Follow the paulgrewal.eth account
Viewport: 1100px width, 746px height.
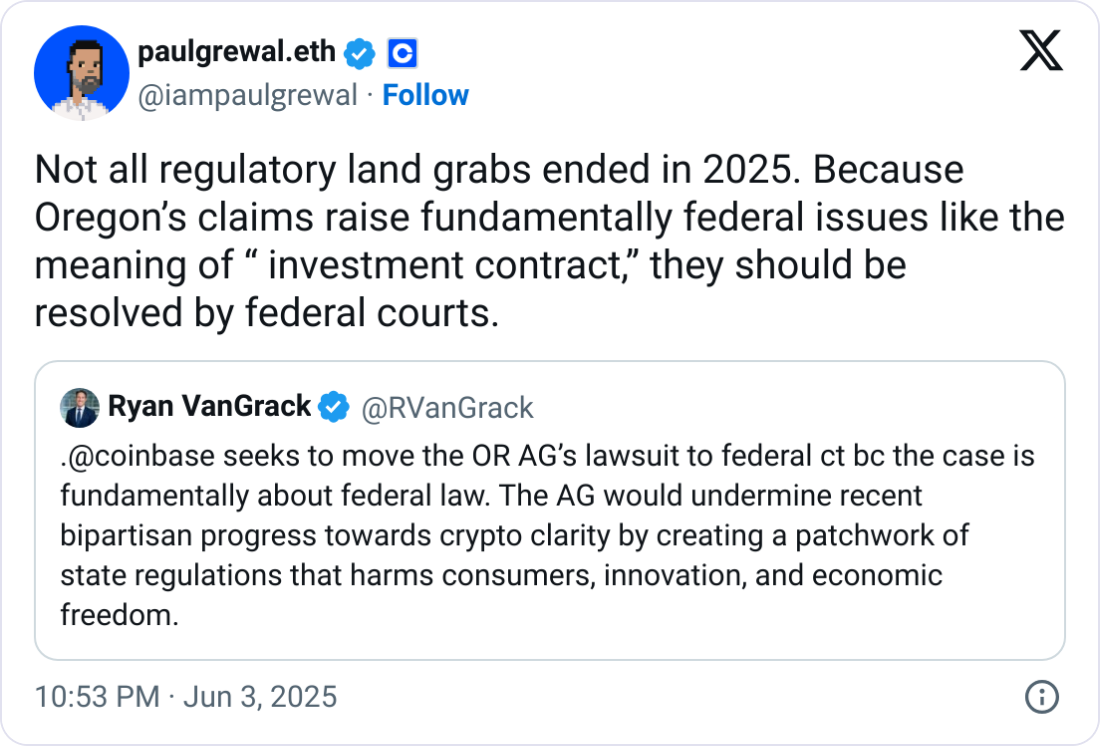pos(426,96)
